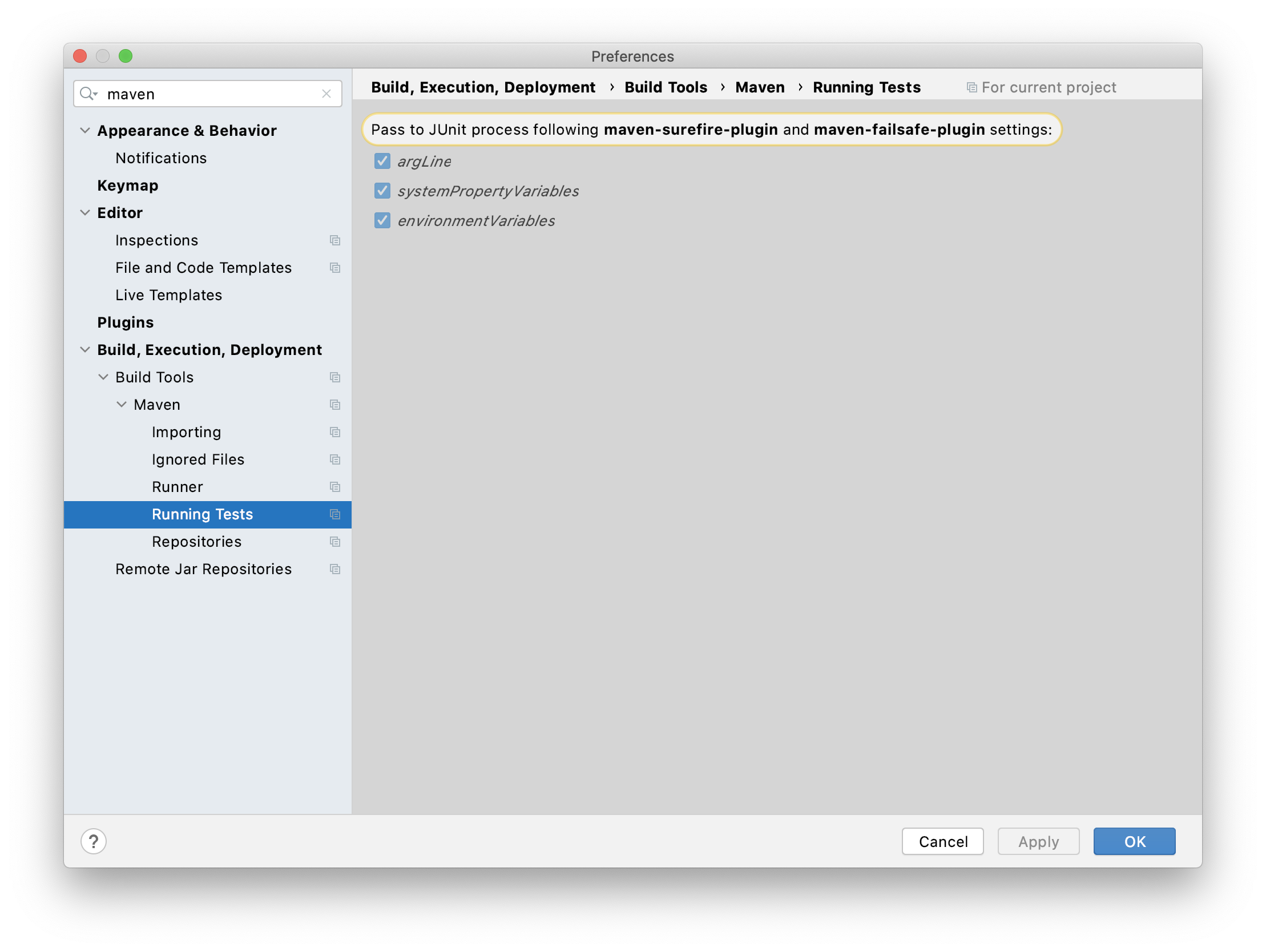The height and width of the screenshot is (952, 1266).
Task: Click project-level icon next to Importing
Action: pyautogui.click(x=335, y=432)
